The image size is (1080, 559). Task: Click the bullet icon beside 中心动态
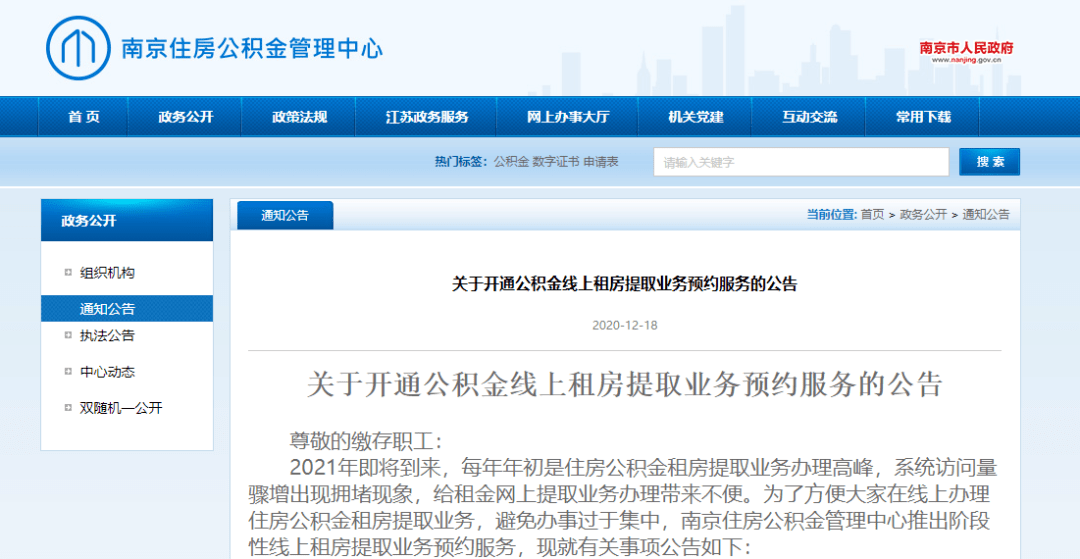pyautogui.click(x=68, y=372)
